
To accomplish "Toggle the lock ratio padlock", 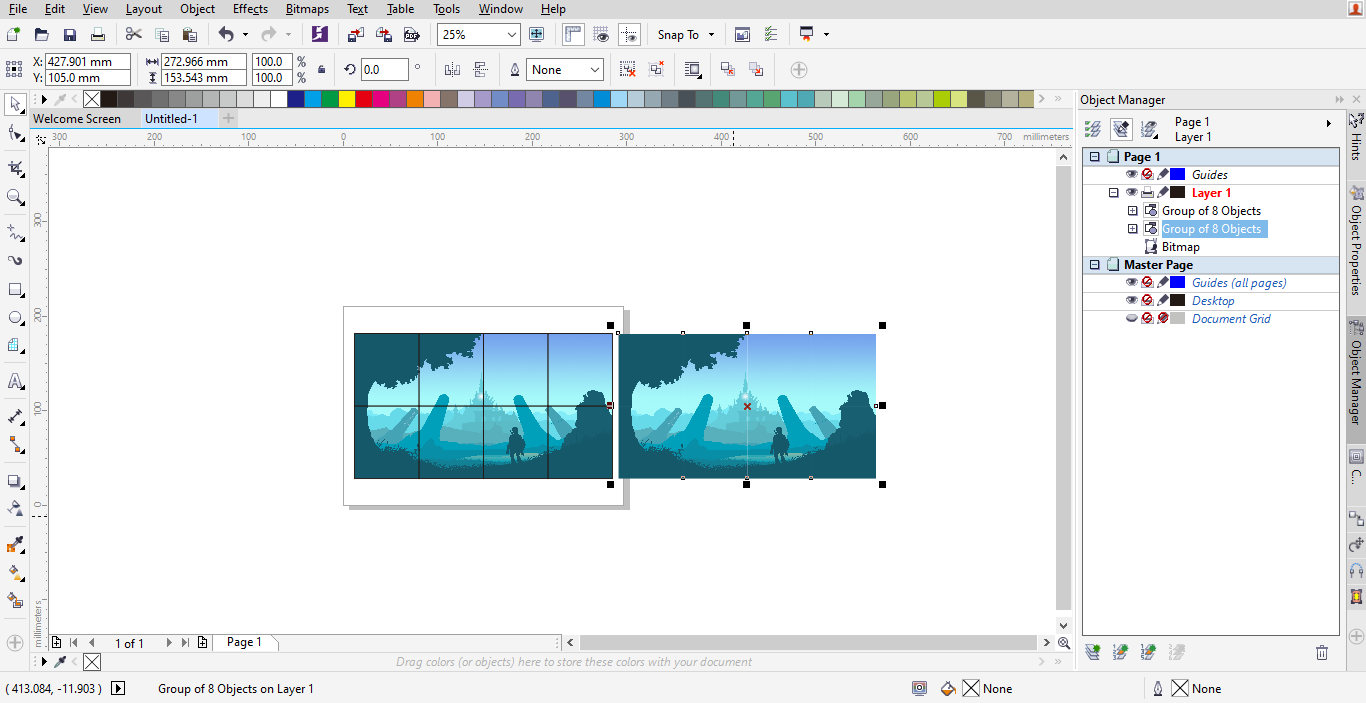I will point(321,70).
